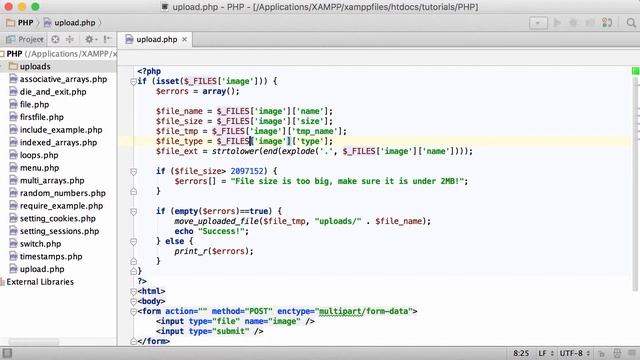
Task: Click the PHP folder icon in breadcrumb
Action: [11, 22]
